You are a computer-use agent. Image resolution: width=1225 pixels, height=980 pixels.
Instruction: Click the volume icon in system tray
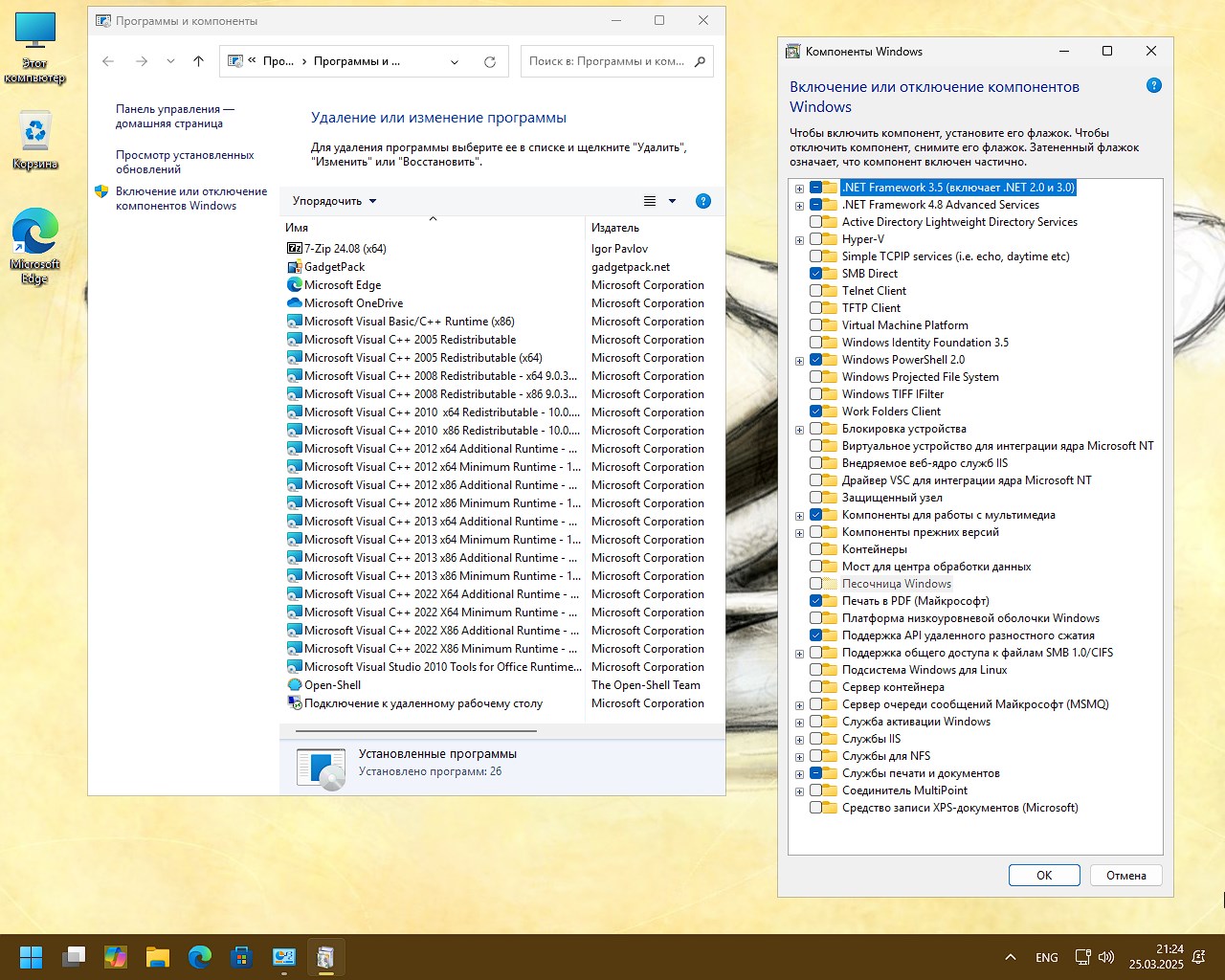pyautogui.click(x=1106, y=957)
